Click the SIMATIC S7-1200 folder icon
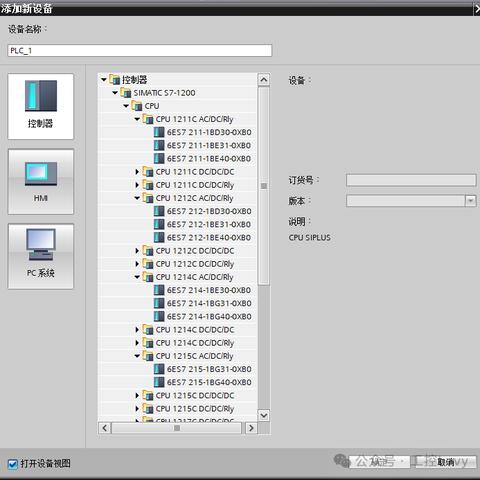 pos(126,93)
